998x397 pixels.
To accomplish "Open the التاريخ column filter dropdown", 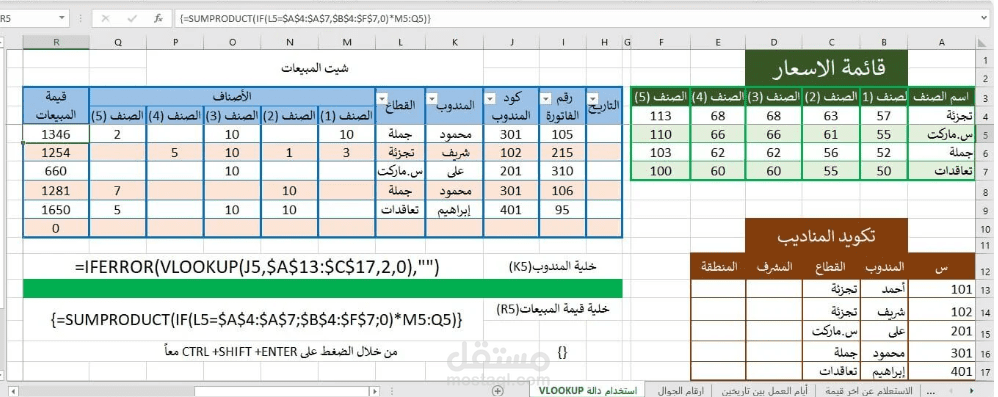I will pyautogui.click(x=593, y=99).
